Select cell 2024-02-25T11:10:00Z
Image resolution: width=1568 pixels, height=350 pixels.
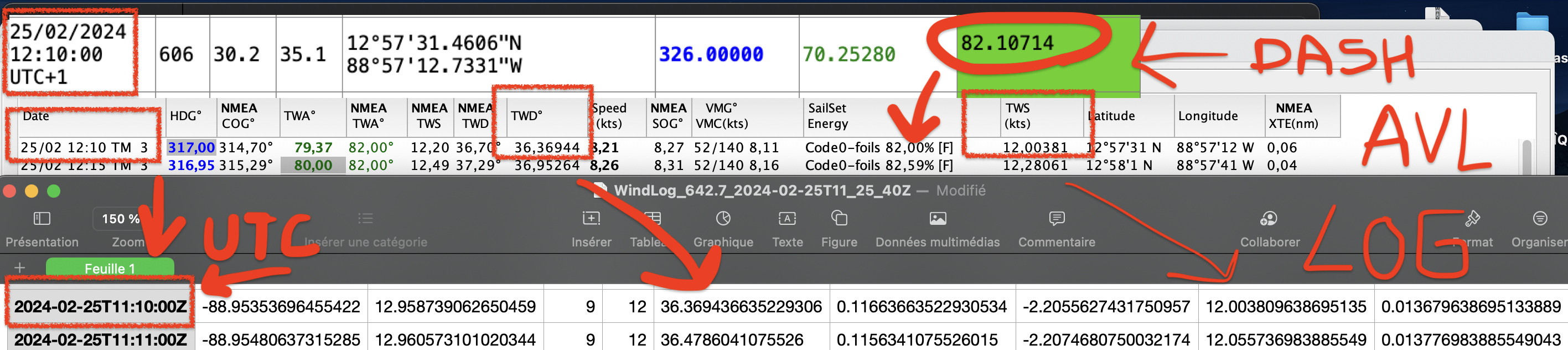100,306
